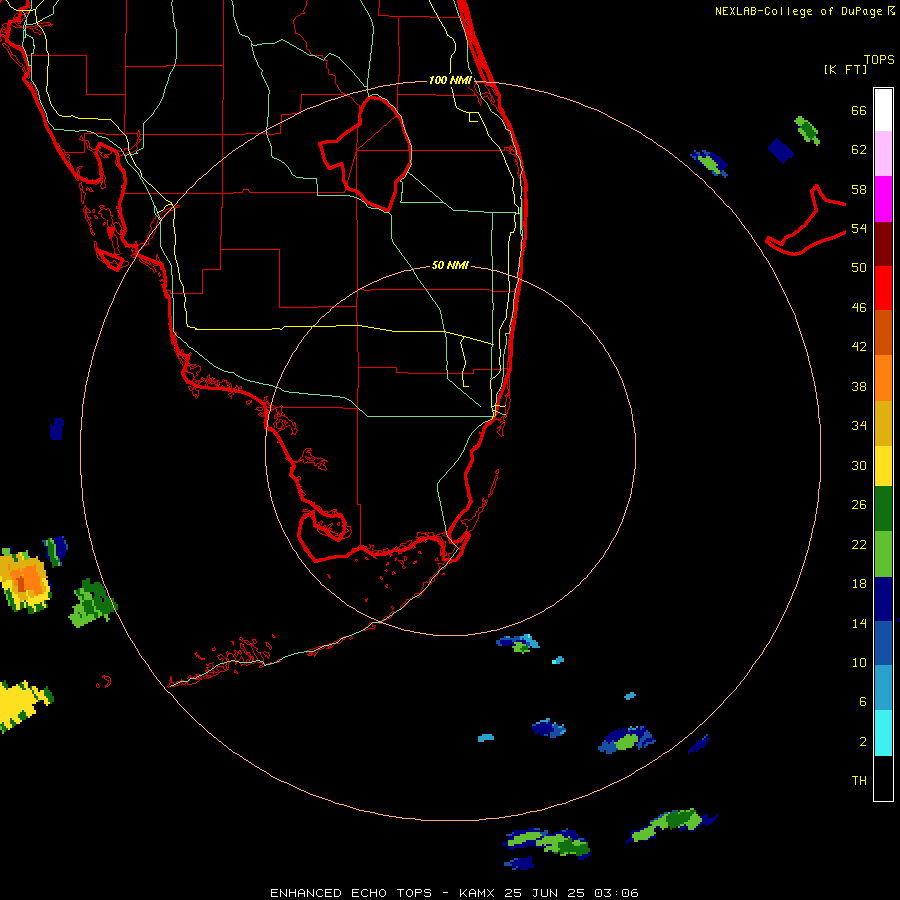Click the "NEXLAB-College of DuPage" credit text

point(799,11)
